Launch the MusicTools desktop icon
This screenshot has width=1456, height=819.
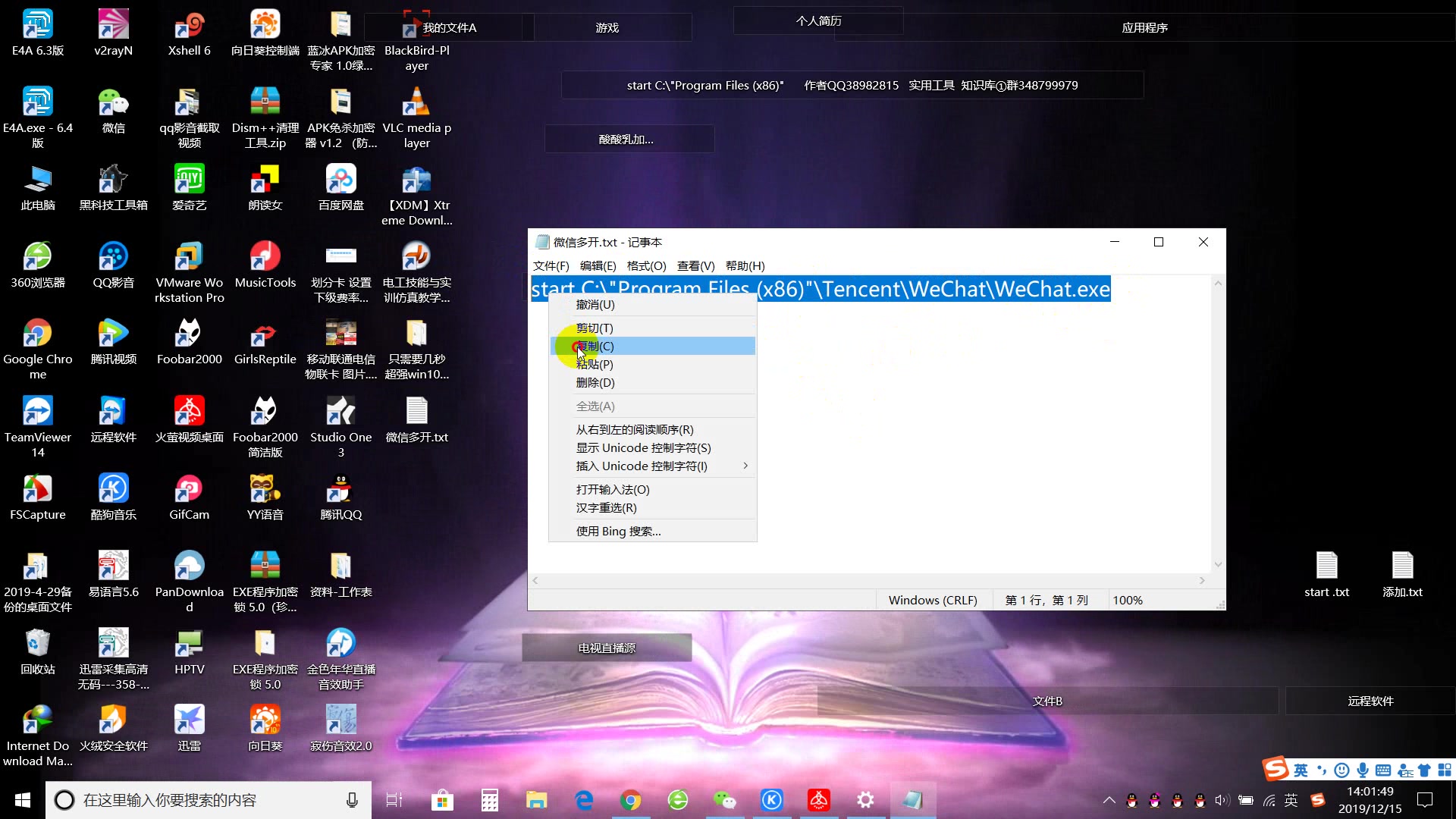tap(265, 265)
